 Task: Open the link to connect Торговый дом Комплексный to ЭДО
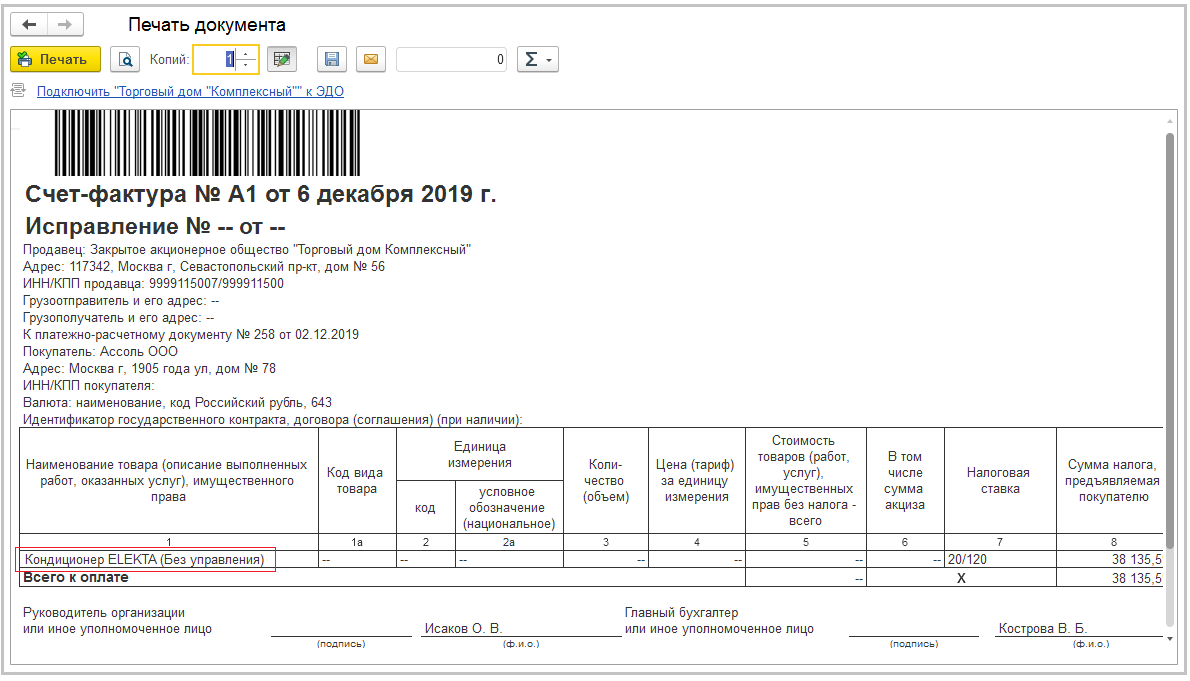click(x=190, y=91)
